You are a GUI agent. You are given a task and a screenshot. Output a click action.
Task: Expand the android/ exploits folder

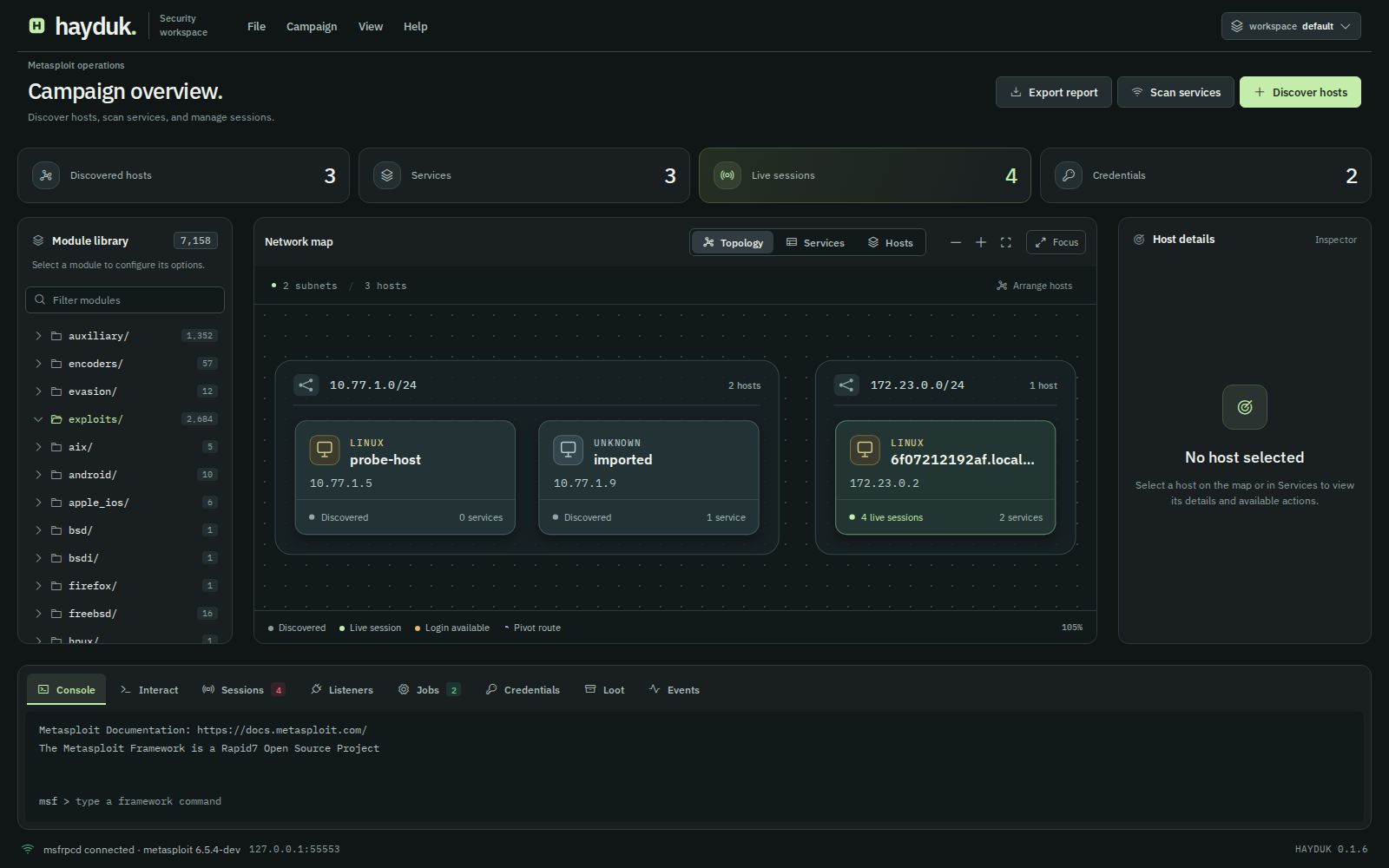pyautogui.click(x=125, y=475)
